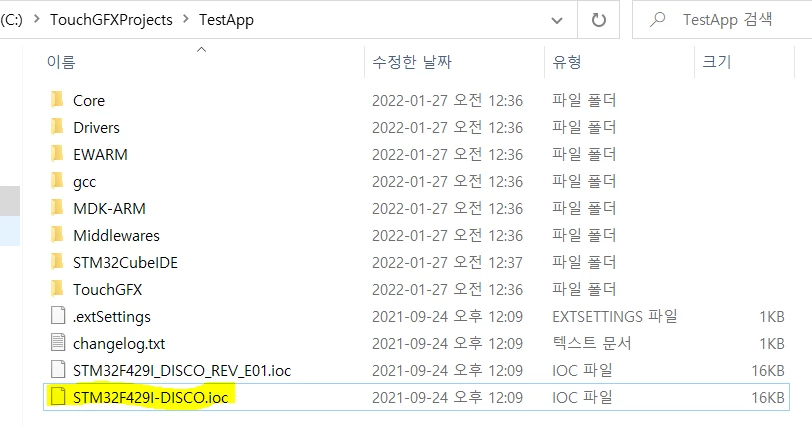The image size is (812, 427).
Task: Sort files by 크기 column
Action: pyautogui.click(x=716, y=62)
